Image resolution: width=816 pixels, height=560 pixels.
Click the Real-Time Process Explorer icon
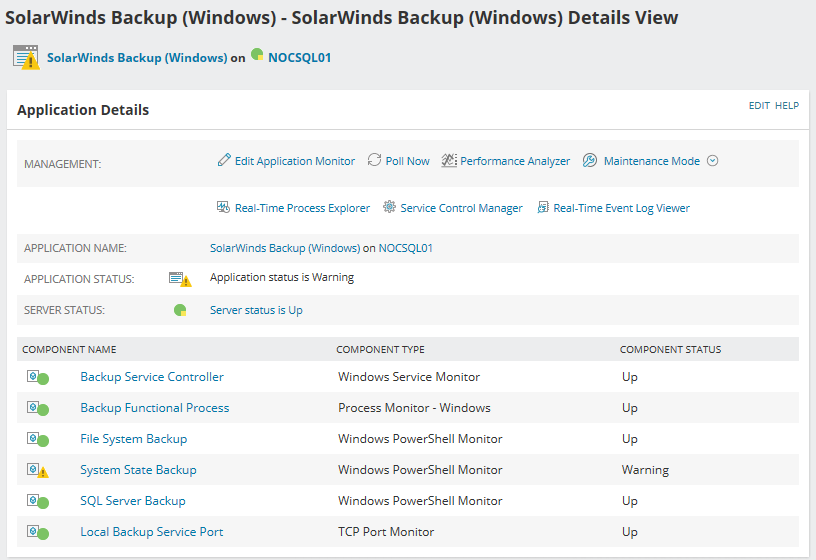pos(224,208)
